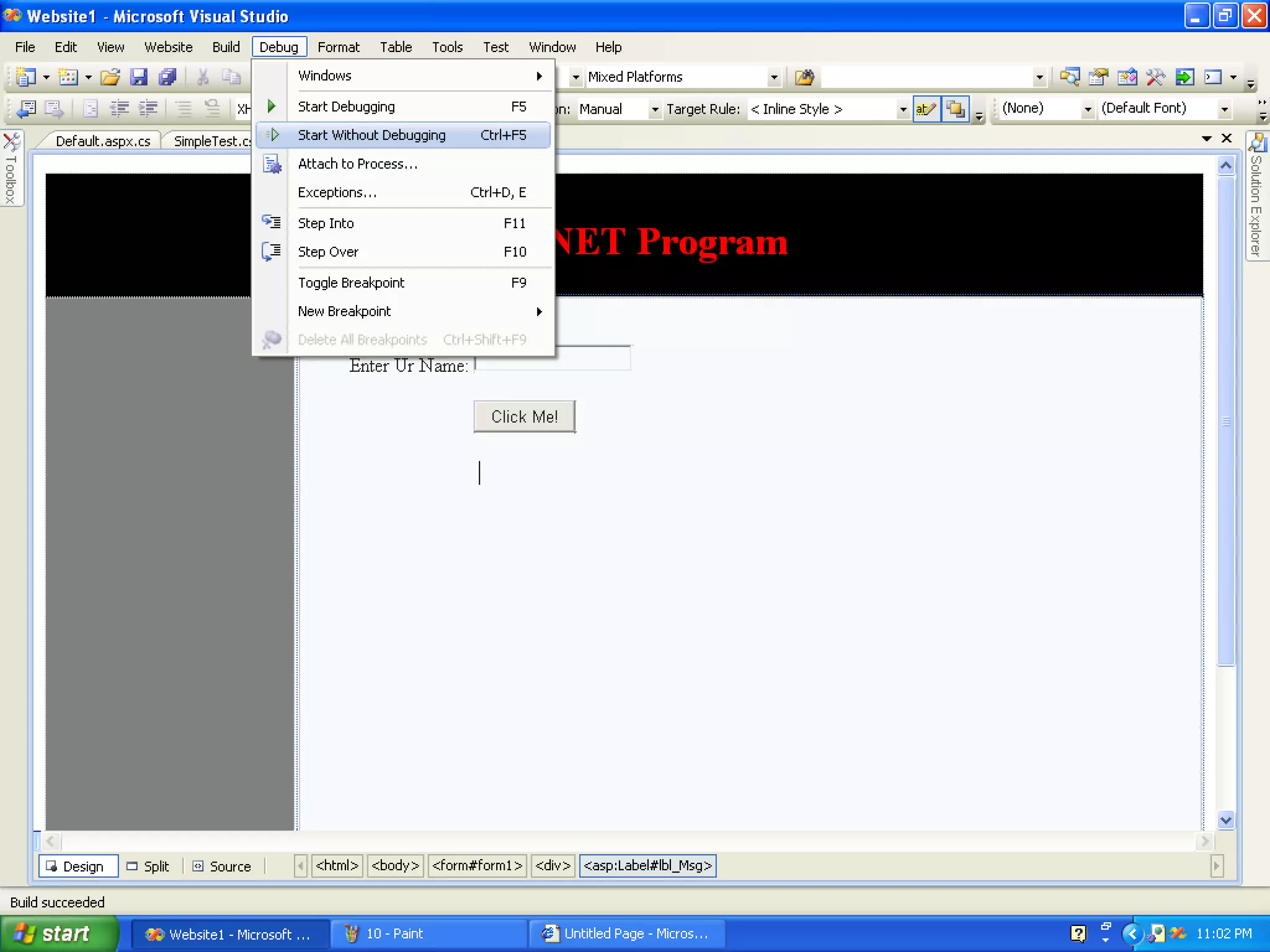Switch to '10 - Paint' taskbar window
Viewport: 1270px width, 952px height.
(x=428, y=934)
